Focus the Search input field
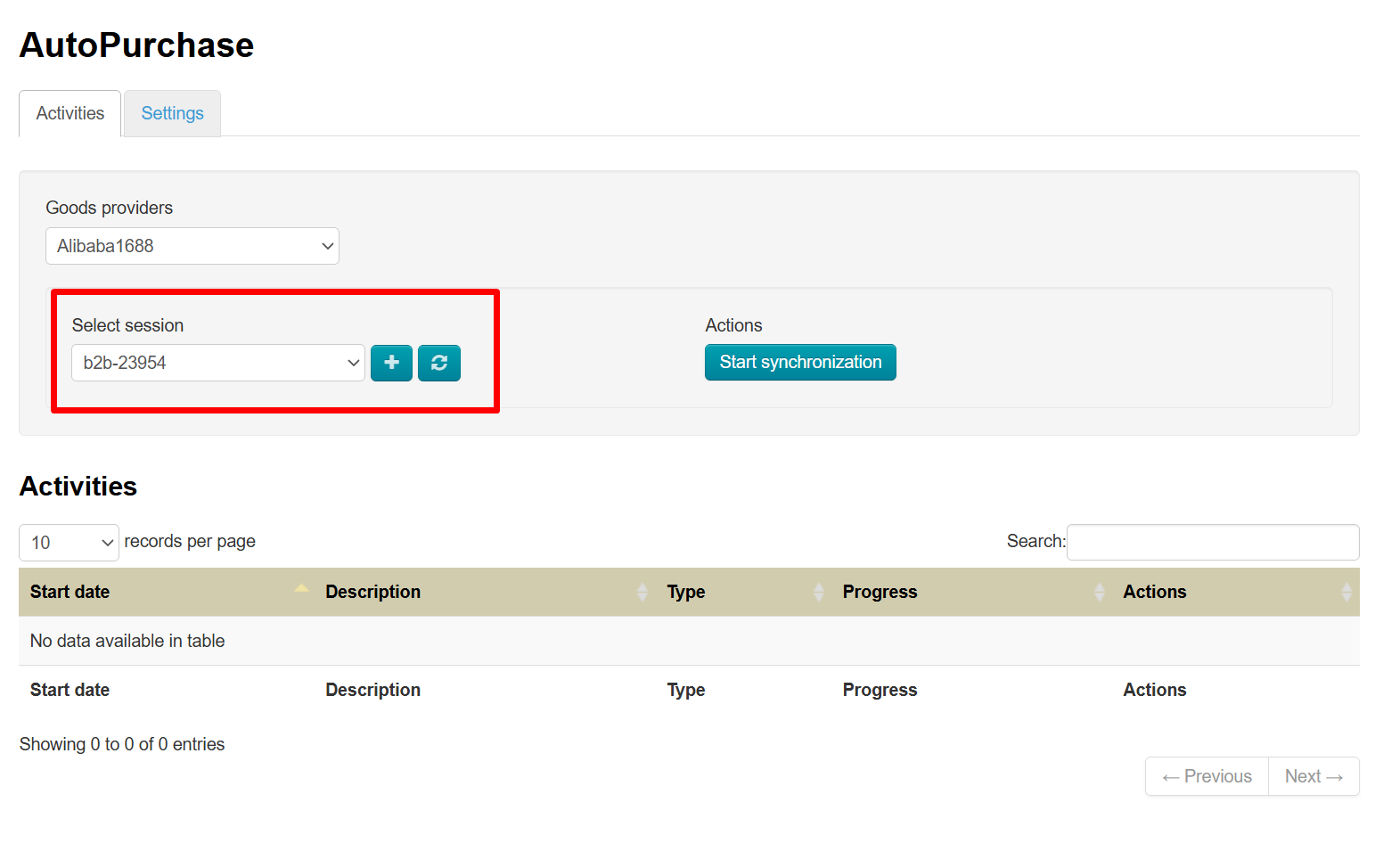Viewport: 1383px width, 868px height. point(1212,542)
